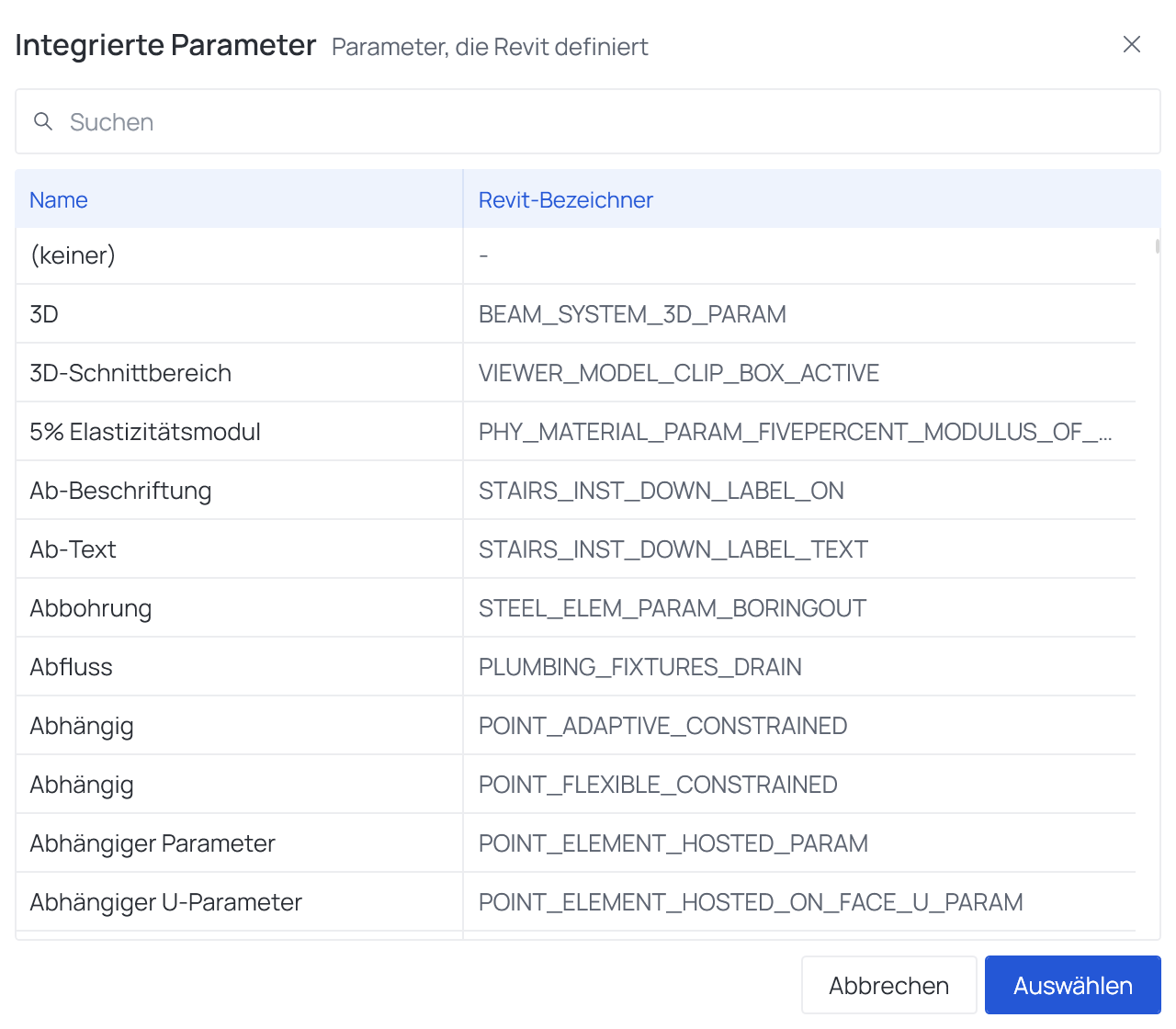Select the (keiner) row
1176x1029 pixels.
(x=575, y=255)
